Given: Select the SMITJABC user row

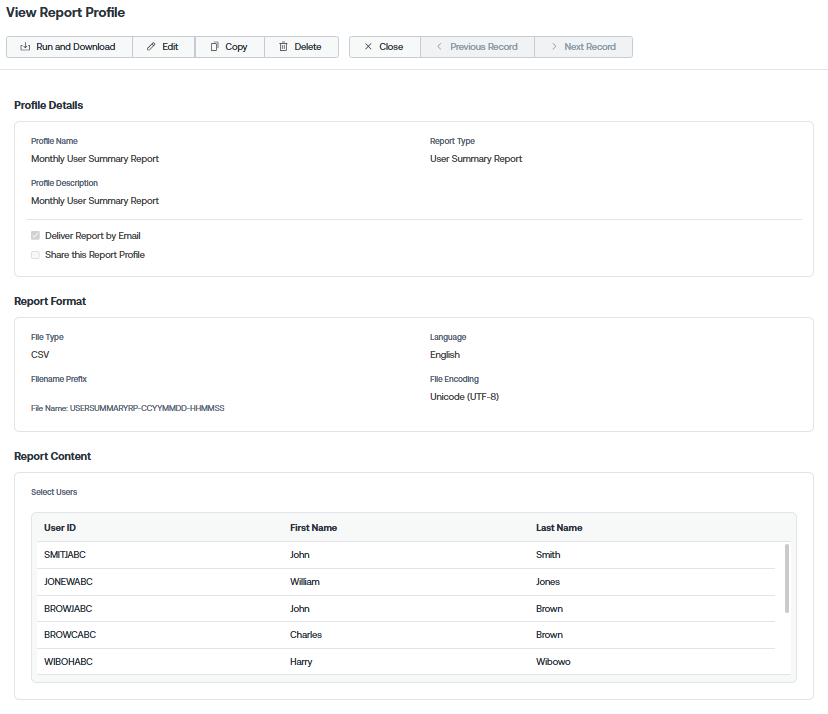Looking at the screenshot, I should (406, 555).
